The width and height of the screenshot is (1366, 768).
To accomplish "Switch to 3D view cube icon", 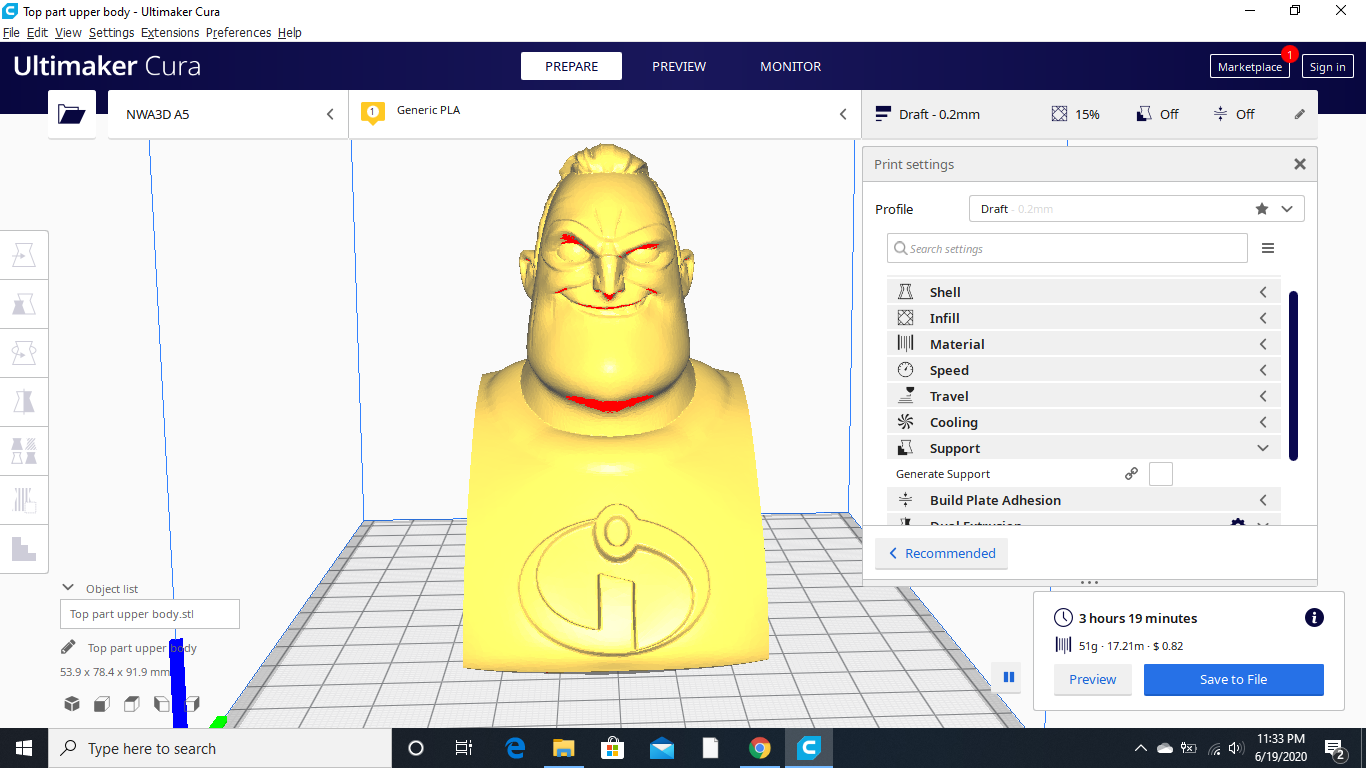I will coord(72,704).
